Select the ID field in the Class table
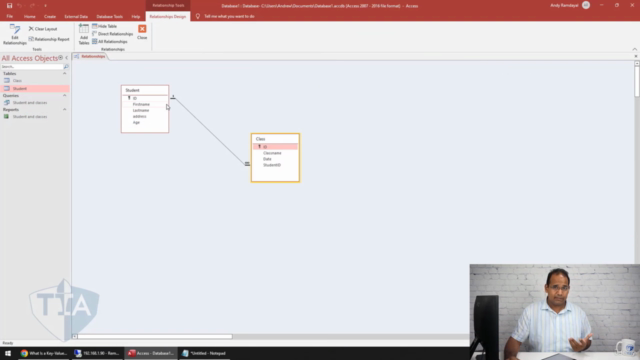Image resolution: width=640 pixels, height=360 pixels. 276,147
